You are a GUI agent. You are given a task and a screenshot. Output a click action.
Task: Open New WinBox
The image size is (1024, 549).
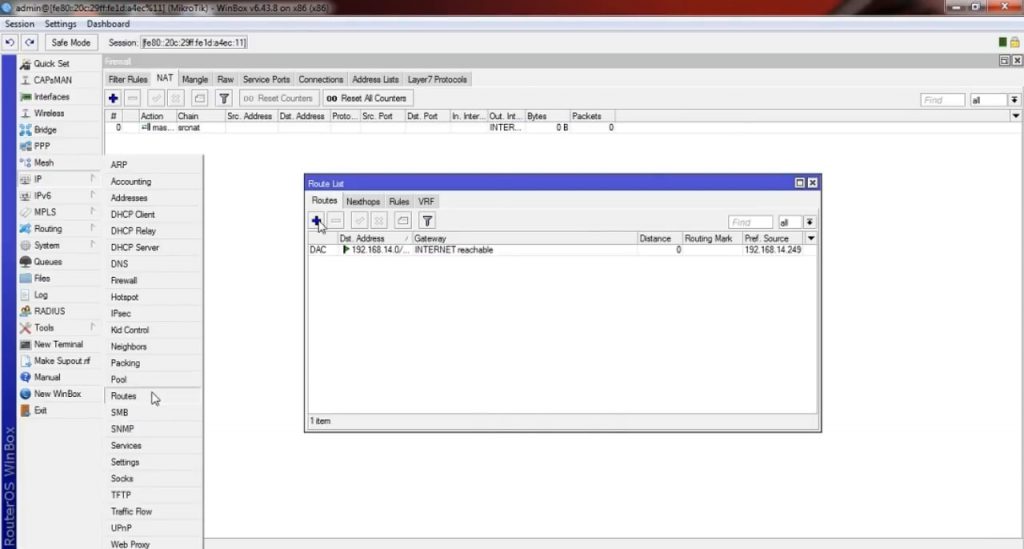pyautogui.click(x=57, y=394)
